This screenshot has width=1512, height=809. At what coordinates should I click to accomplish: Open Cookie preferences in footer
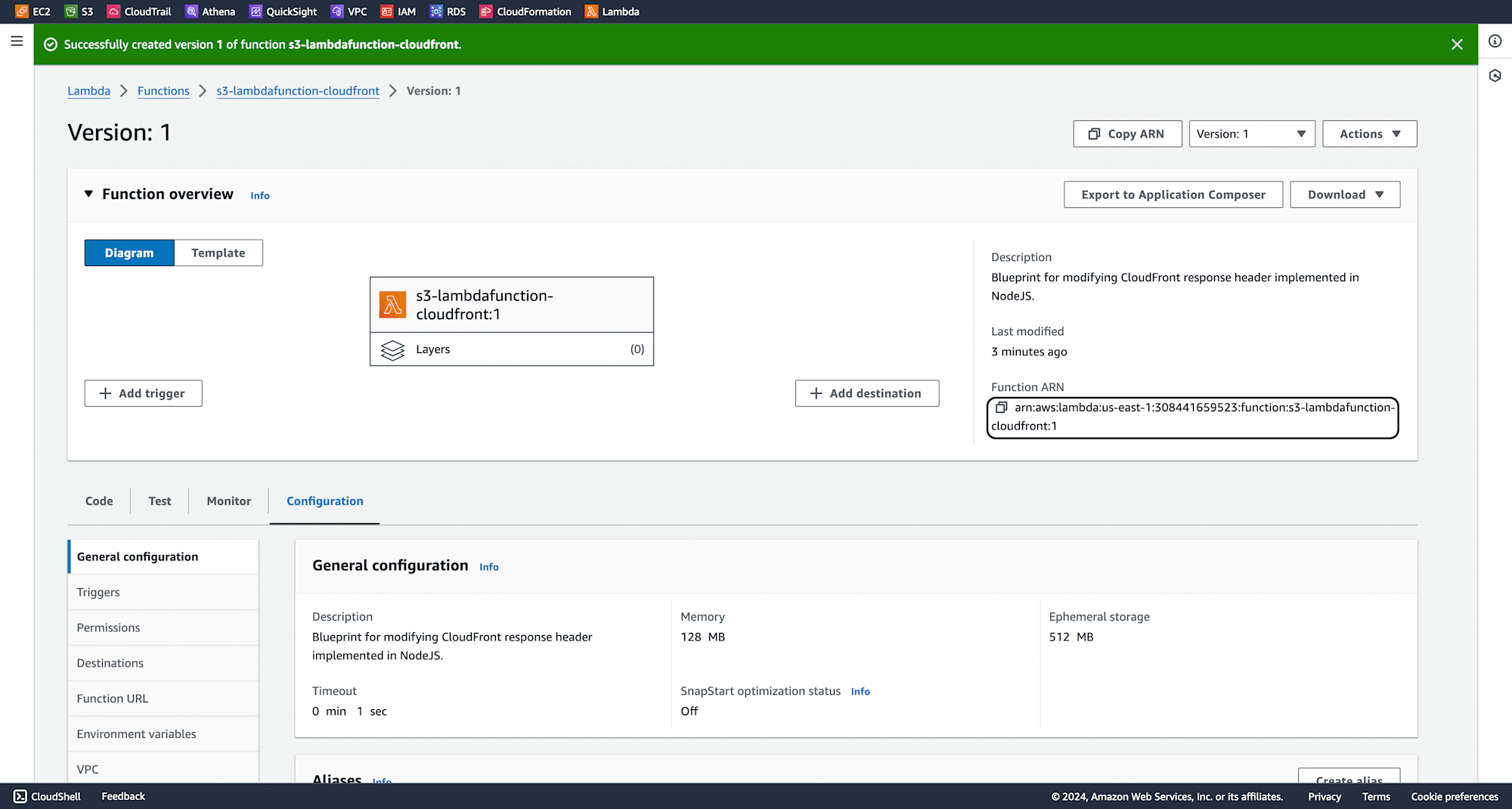click(1455, 797)
